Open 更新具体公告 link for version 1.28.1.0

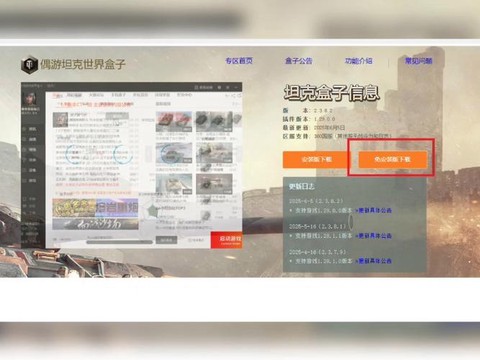373,261
